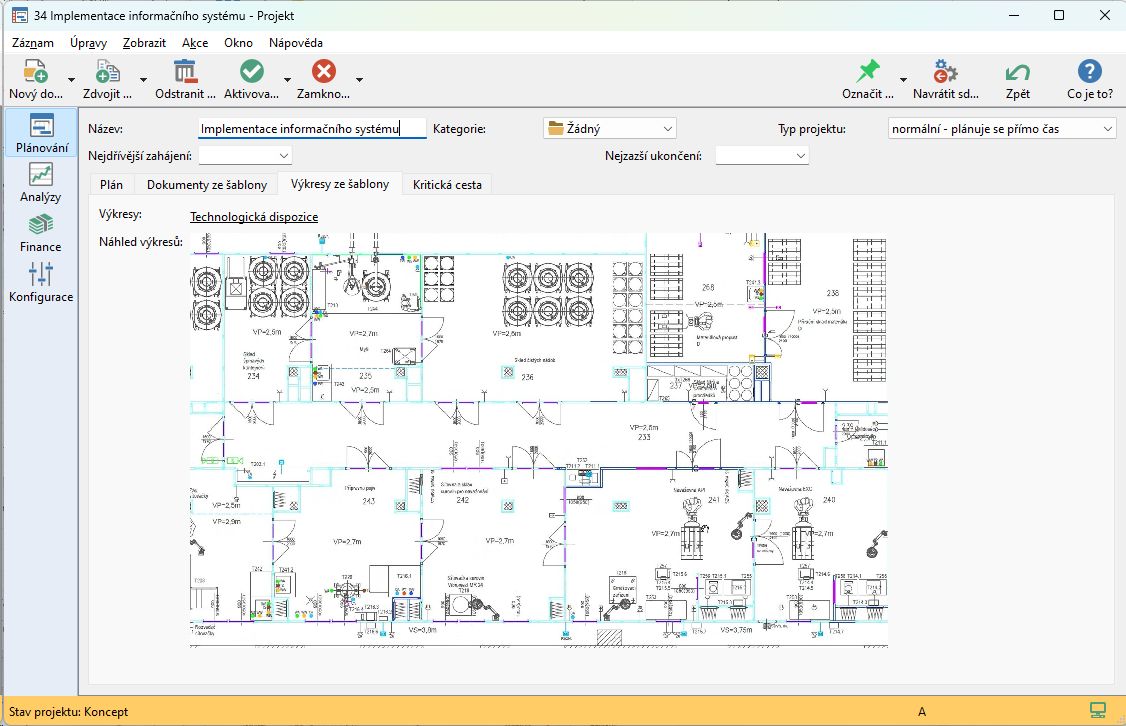Switch to the Kritická cesta tab
The height and width of the screenshot is (726, 1126).
447,184
